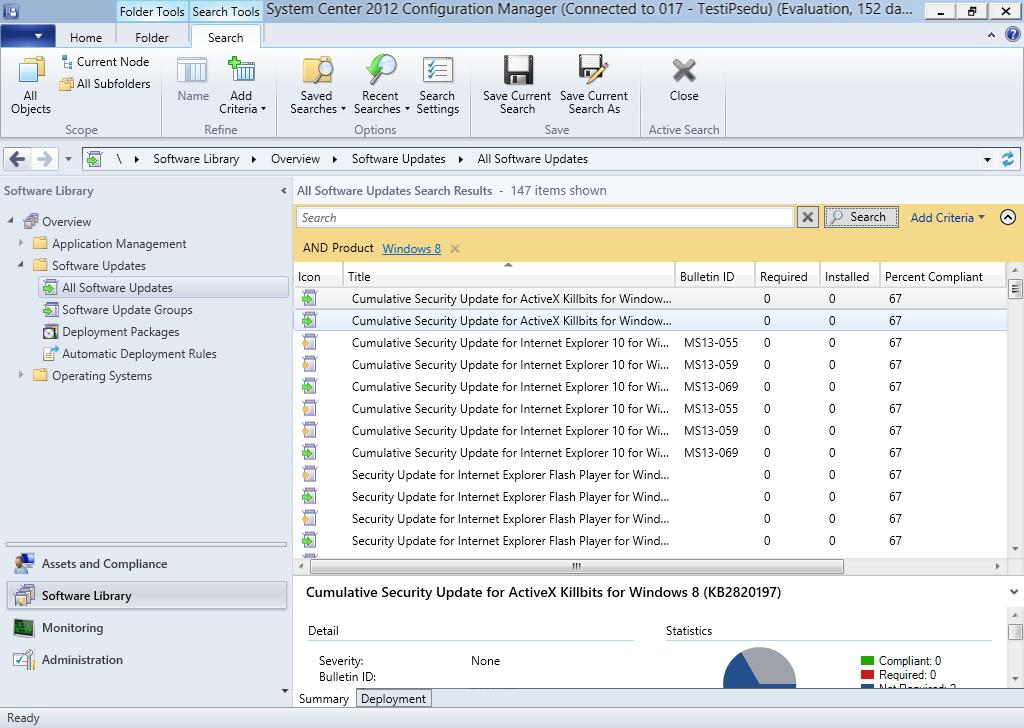Click Overview in the breadcrumb

point(295,159)
